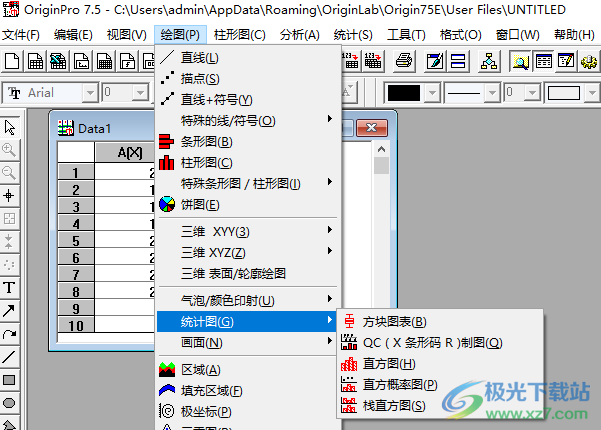Select 直方概率图(P) option

440,384
